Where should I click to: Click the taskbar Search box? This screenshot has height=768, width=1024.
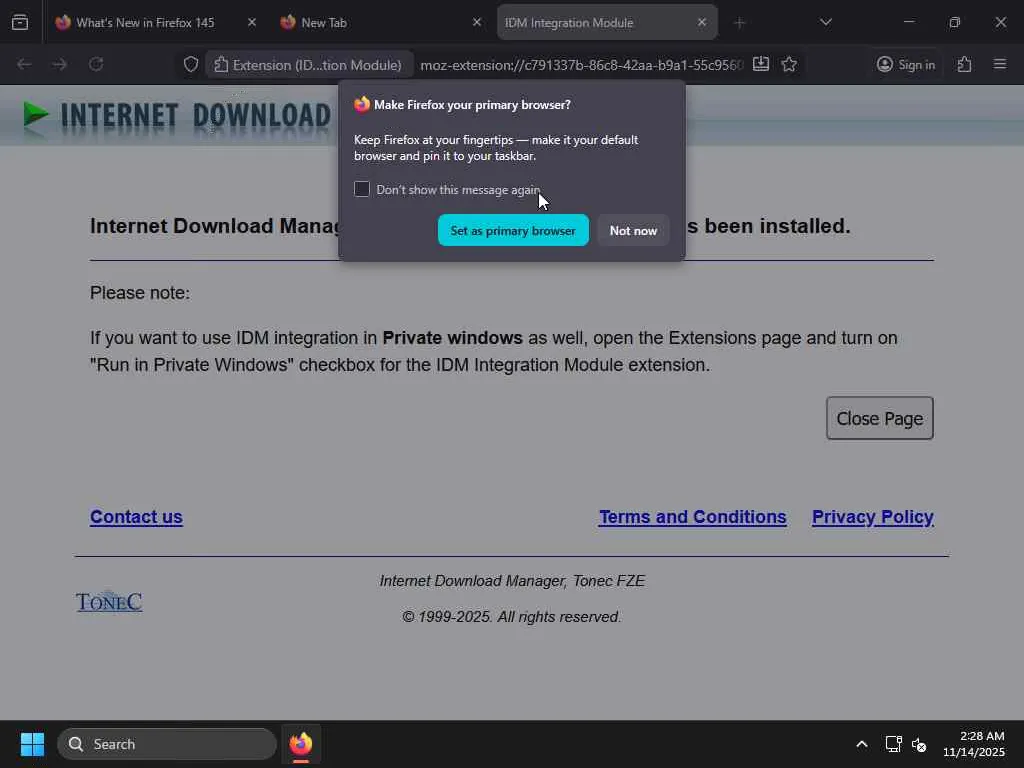(167, 744)
